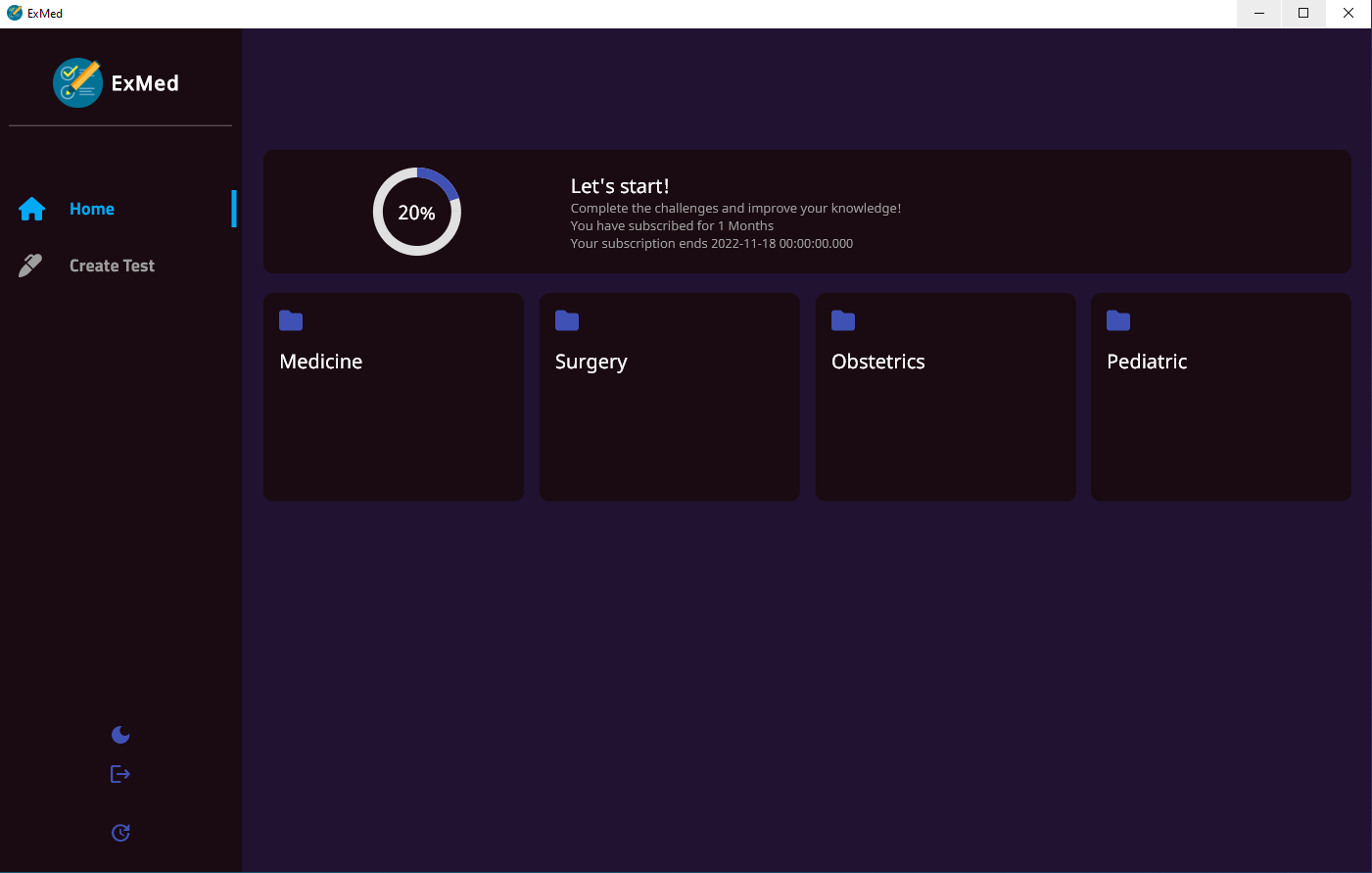Click the ExMed logo in the sidebar

tap(78, 82)
